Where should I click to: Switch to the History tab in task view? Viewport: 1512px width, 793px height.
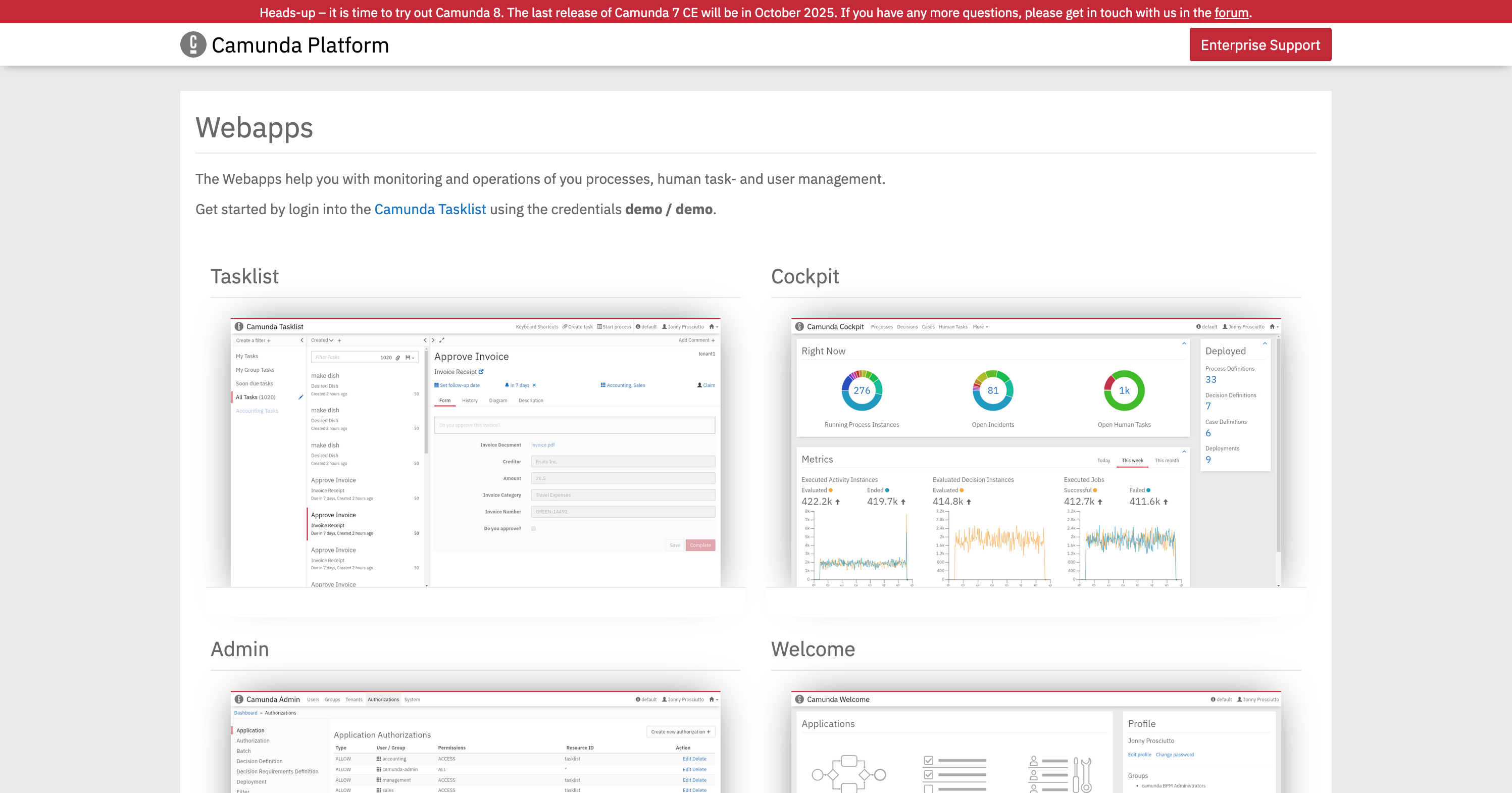[x=470, y=401]
